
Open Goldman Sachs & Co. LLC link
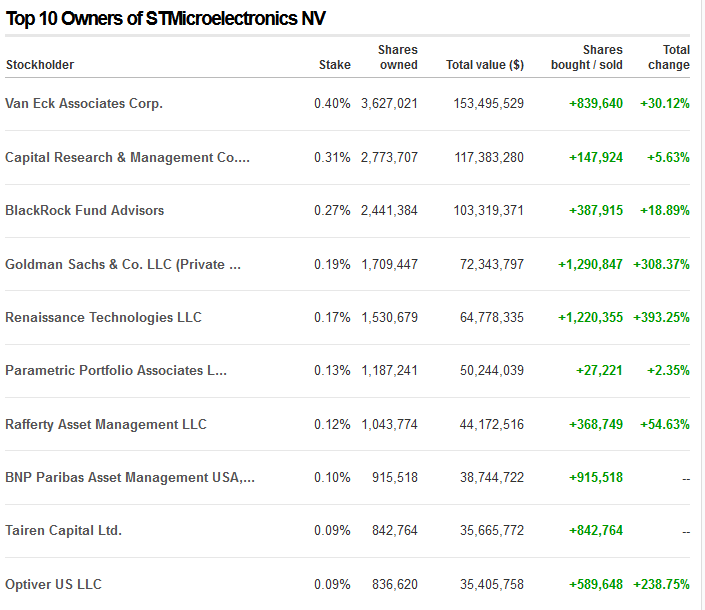click(x=123, y=264)
